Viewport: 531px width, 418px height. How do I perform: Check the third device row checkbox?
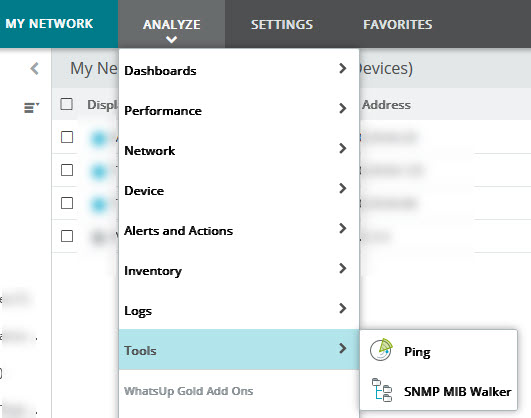tap(67, 203)
